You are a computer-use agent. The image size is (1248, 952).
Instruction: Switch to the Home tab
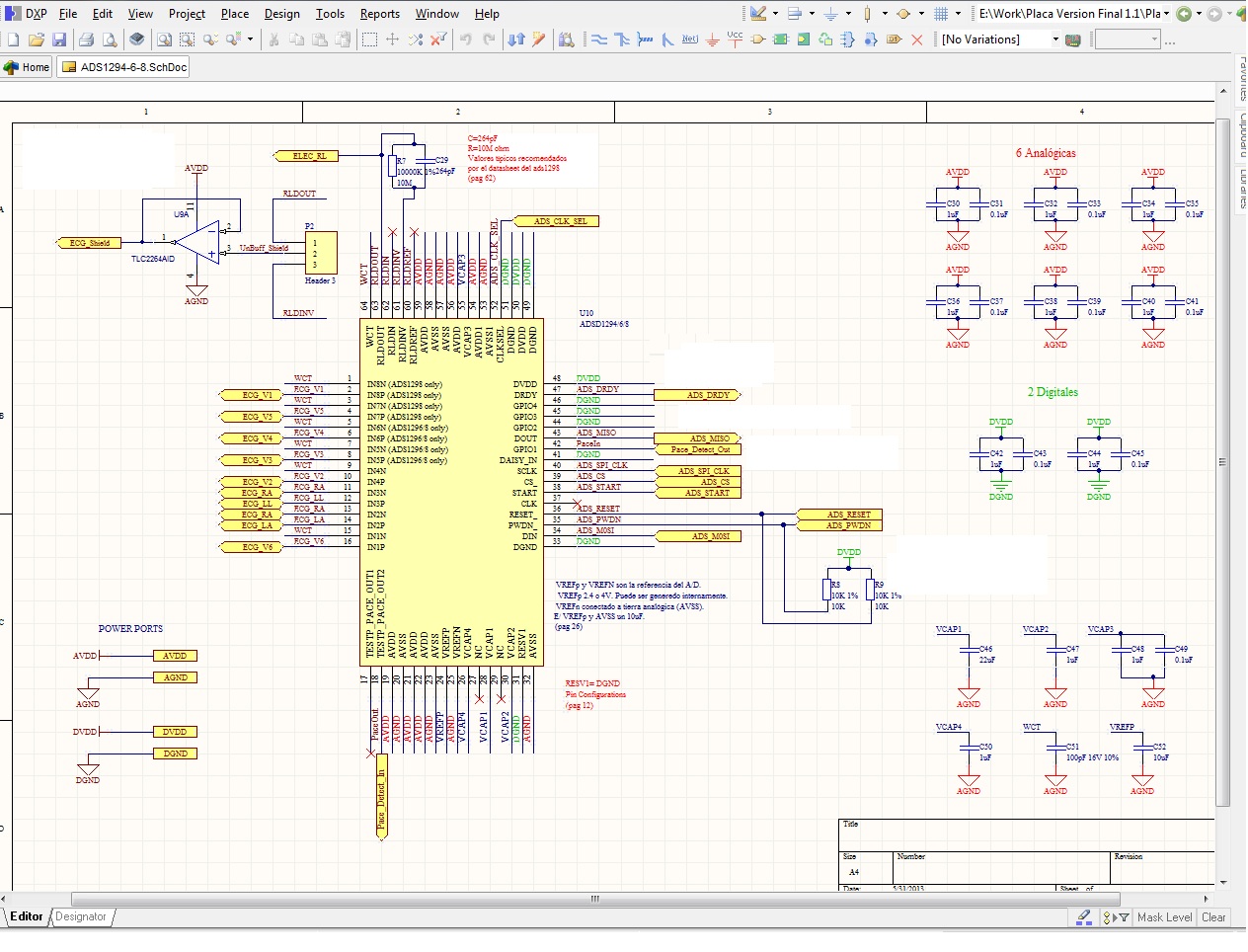coord(28,67)
